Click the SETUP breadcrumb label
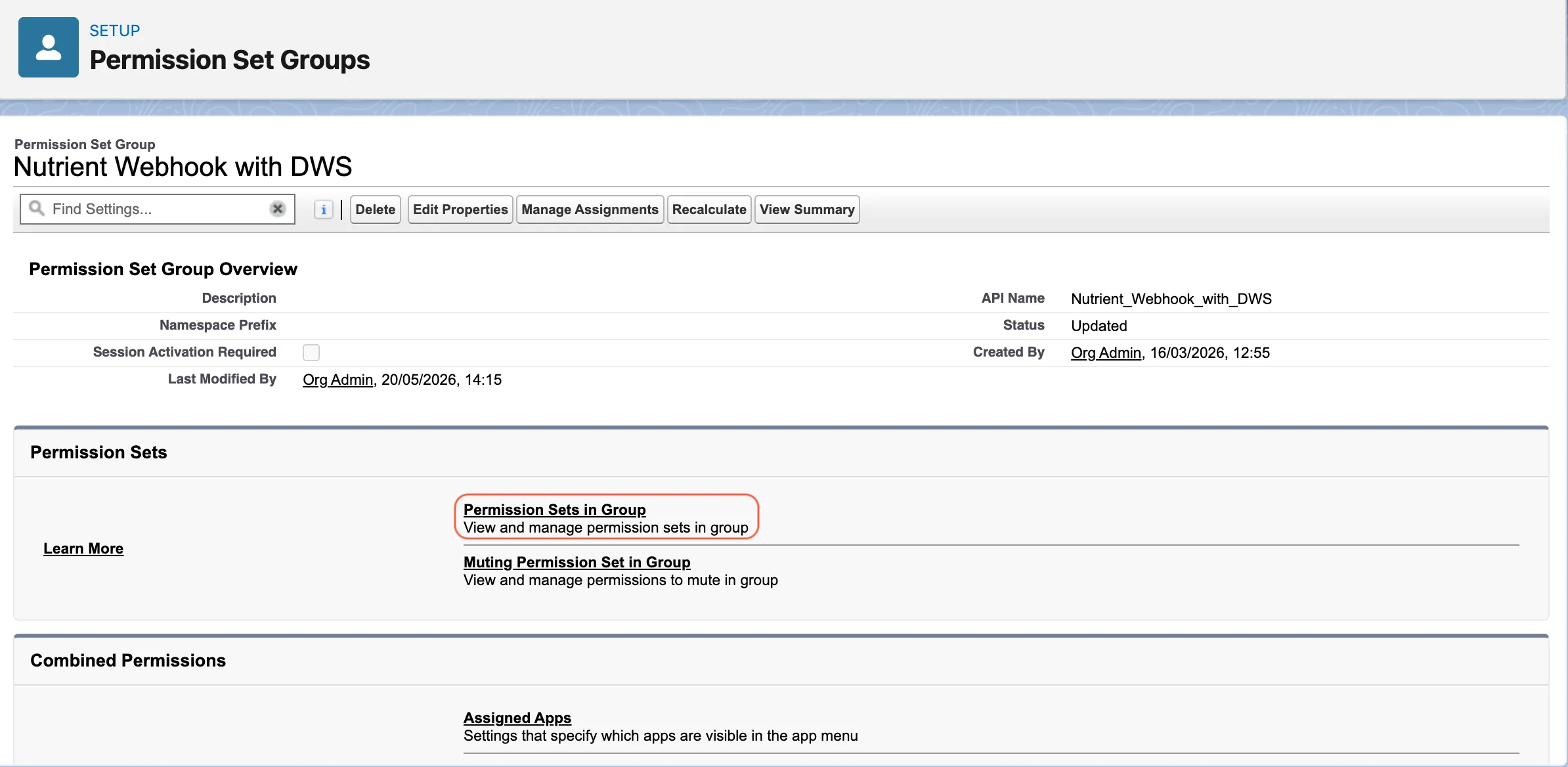Image resolution: width=1568 pixels, height=767 pixels. 115,31
